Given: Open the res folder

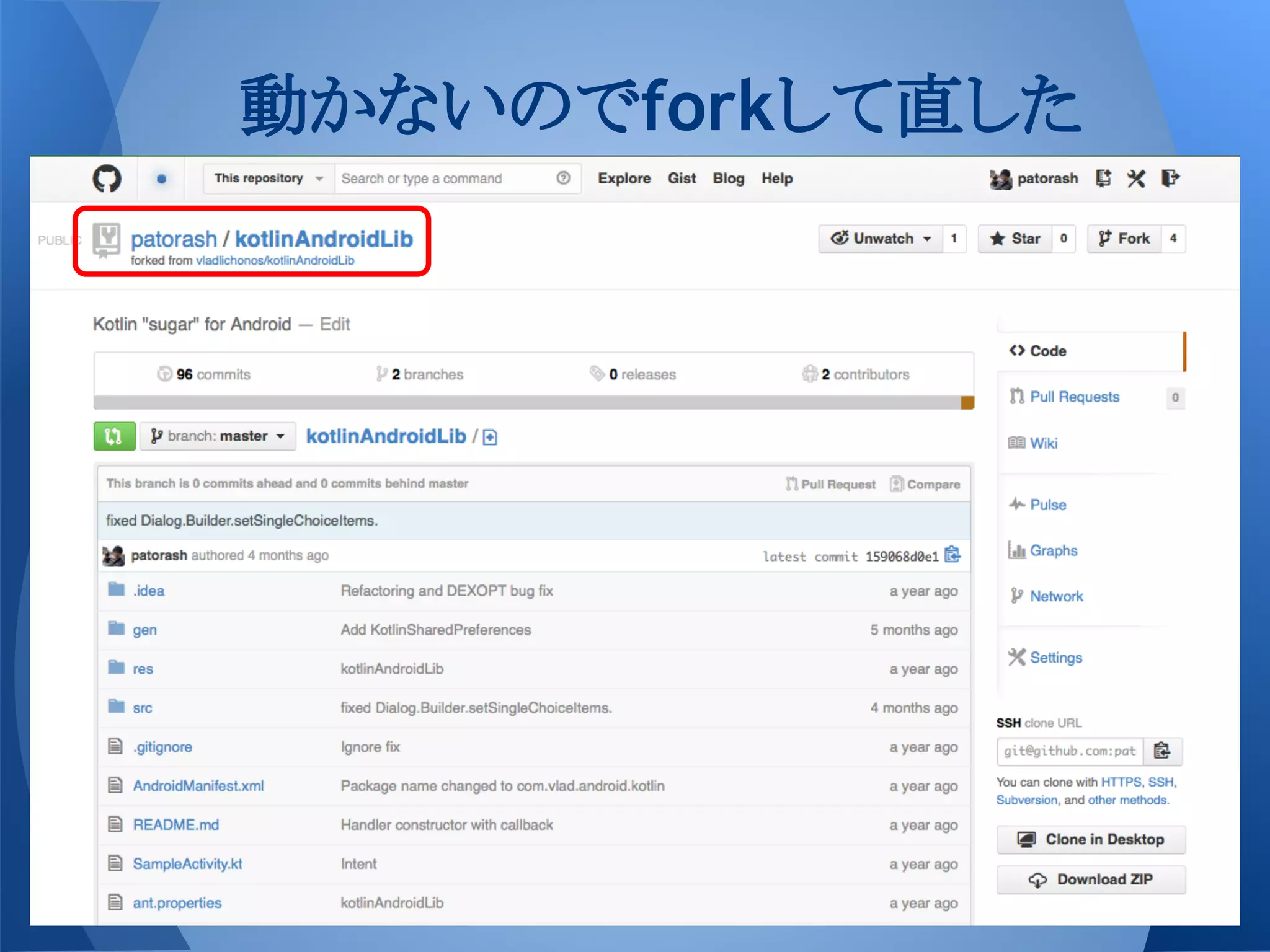Looking at the screenshot, I should pyautogui.click(x=143, y=669).
